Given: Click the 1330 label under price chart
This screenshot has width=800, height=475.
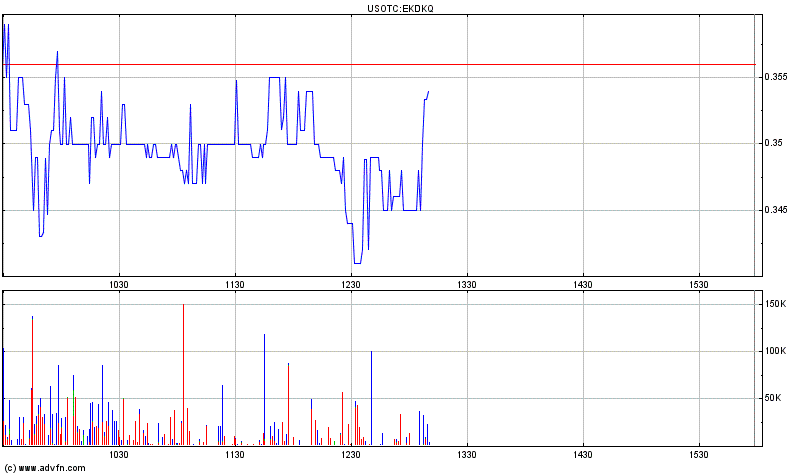Looking at the screenshot, I should (x=467, y=285).
